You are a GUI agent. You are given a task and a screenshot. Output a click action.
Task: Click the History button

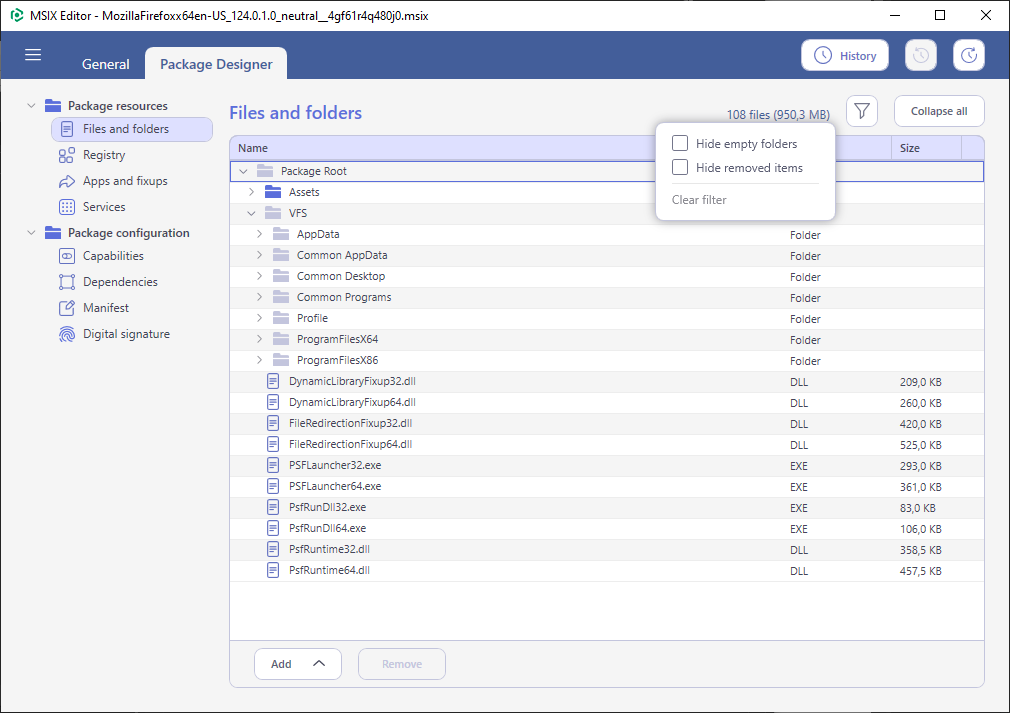click(844, 55)
